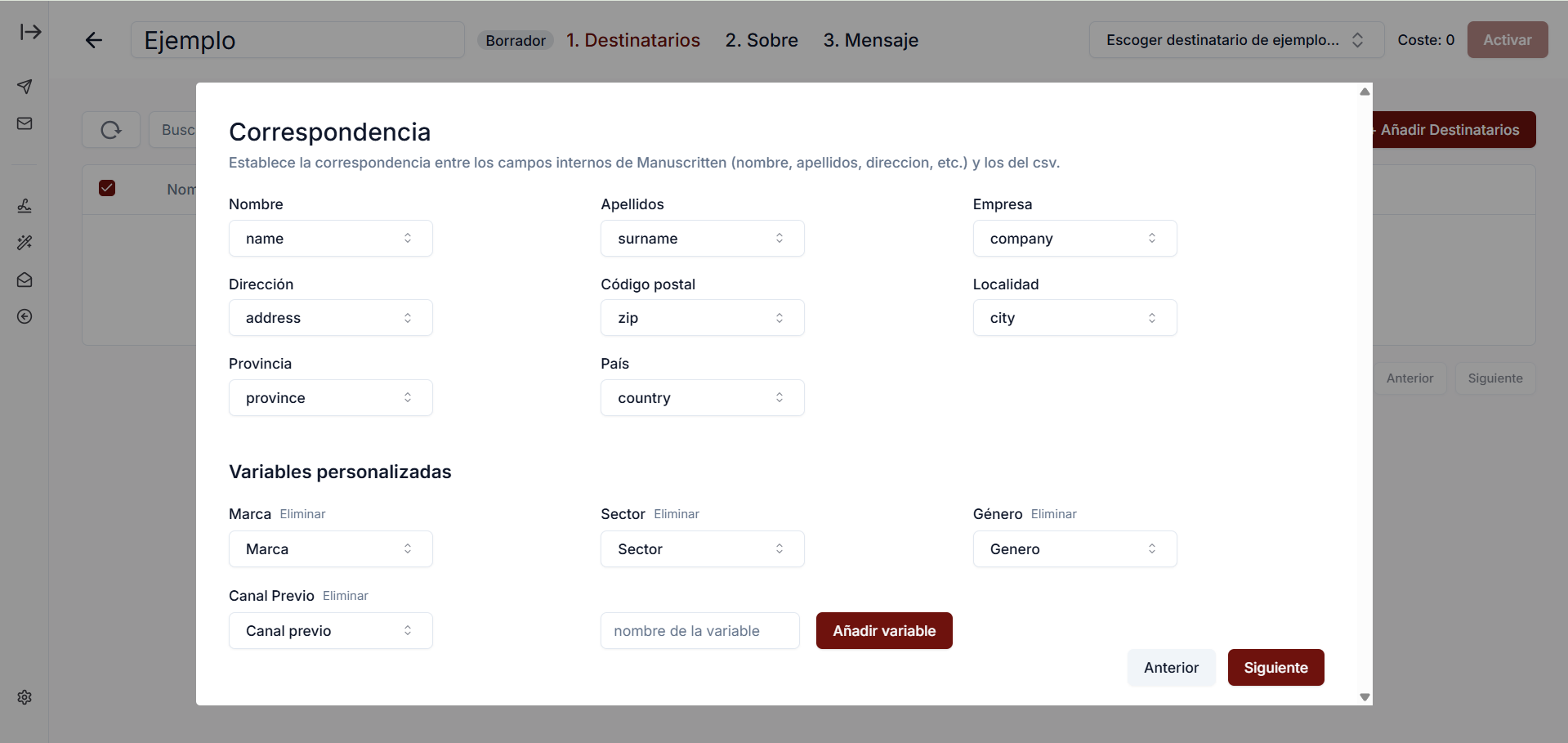Toggle the Nombre column header checkbox

click(107, 188)
